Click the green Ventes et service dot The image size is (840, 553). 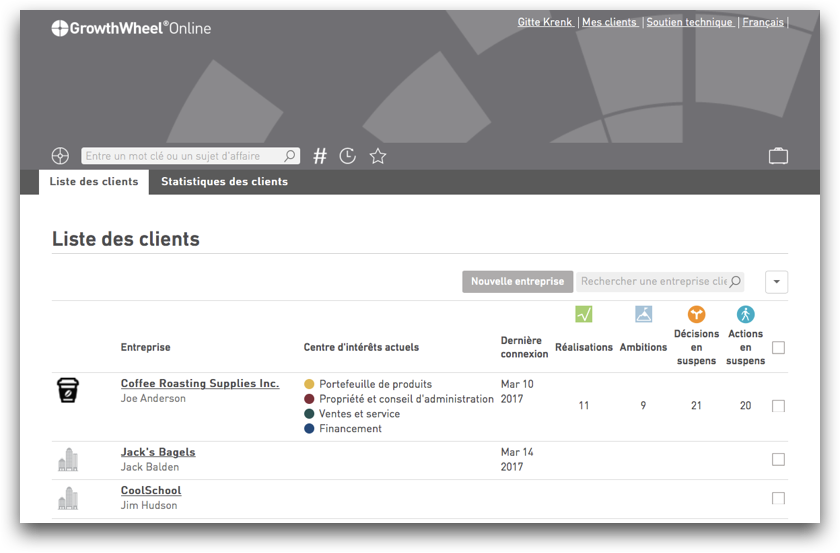pos(309,414)
